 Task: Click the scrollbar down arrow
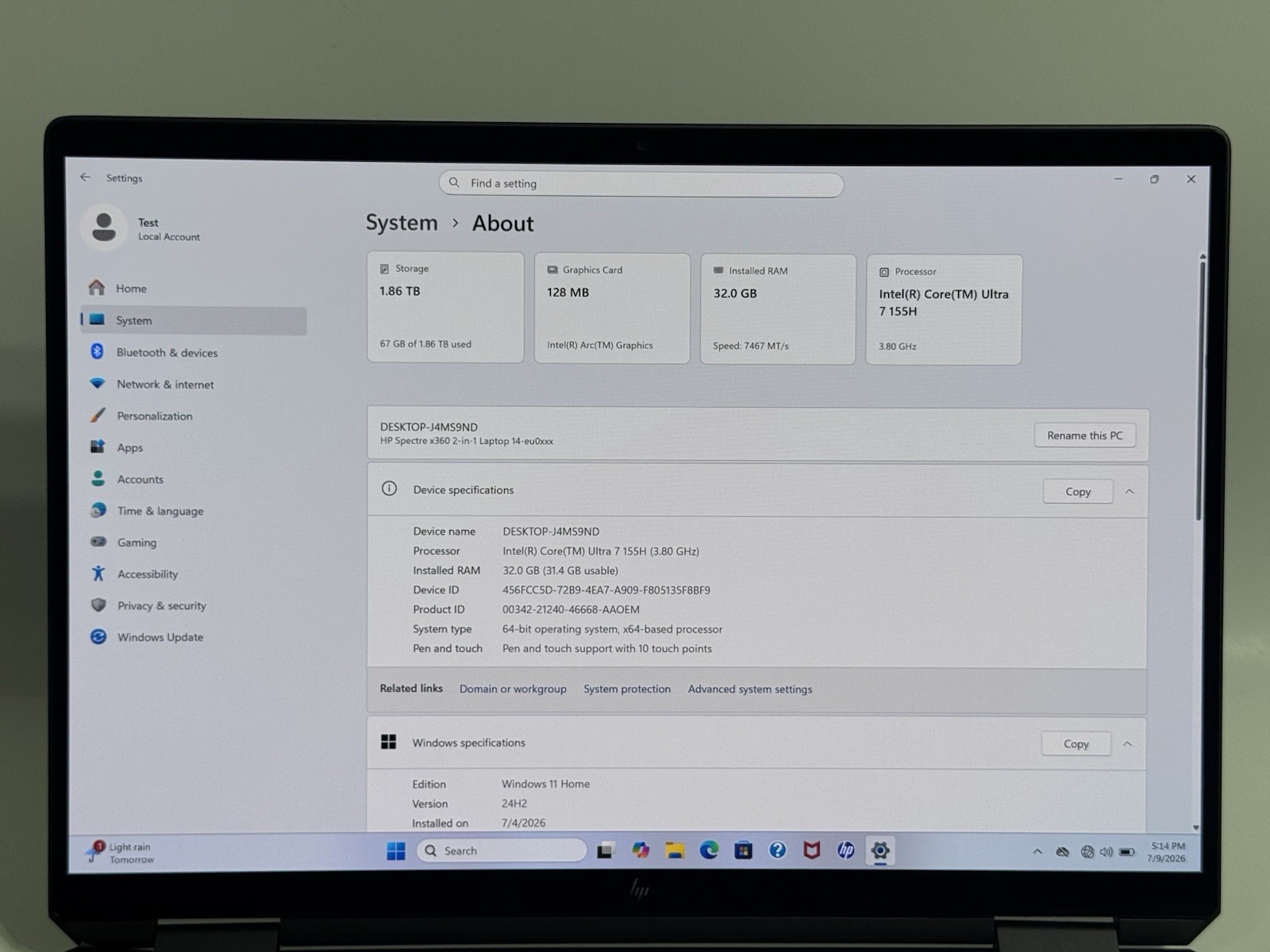coord(1195,827)
